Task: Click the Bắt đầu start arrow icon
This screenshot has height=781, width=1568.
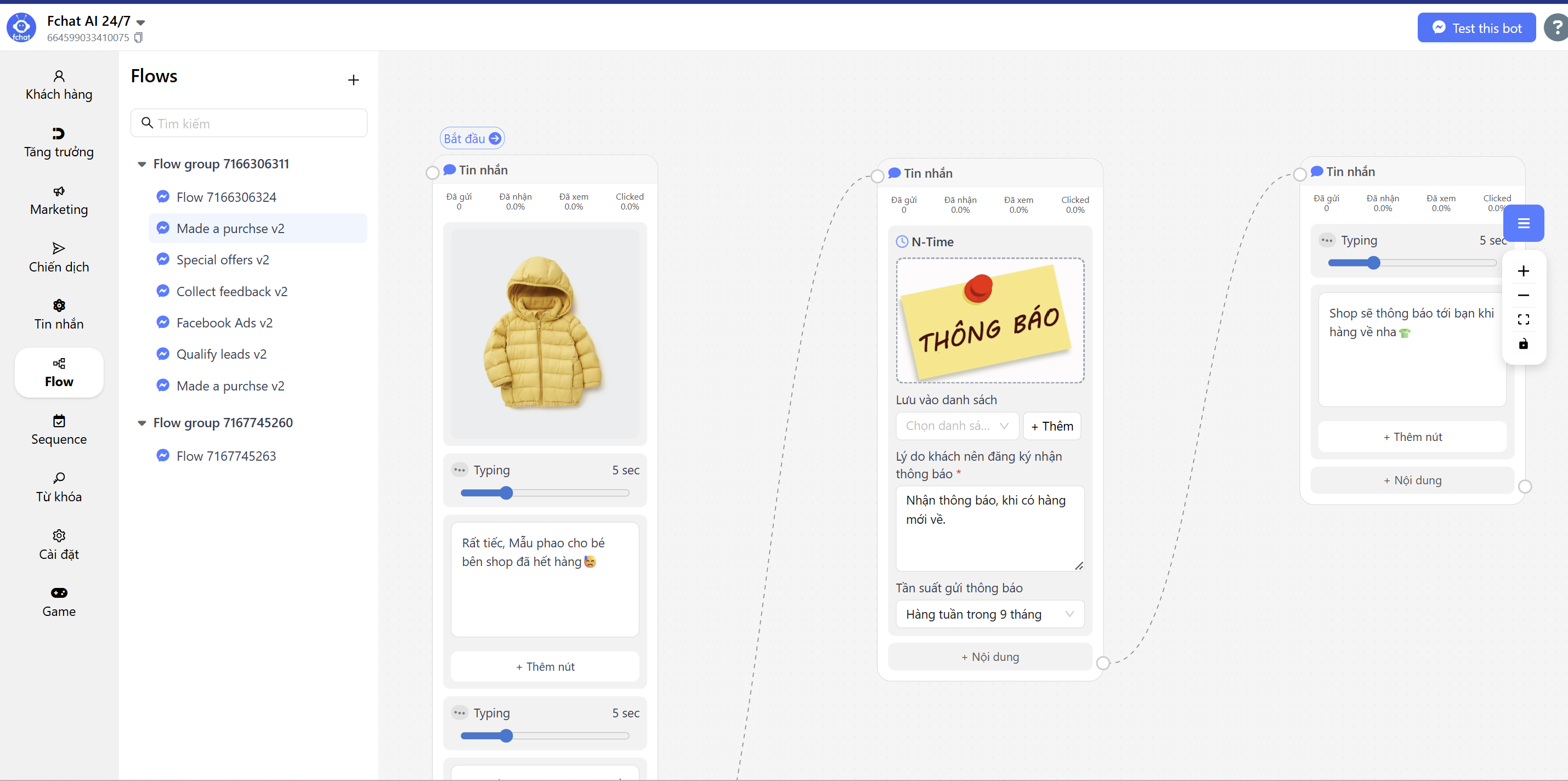Action: click(495, 138)
